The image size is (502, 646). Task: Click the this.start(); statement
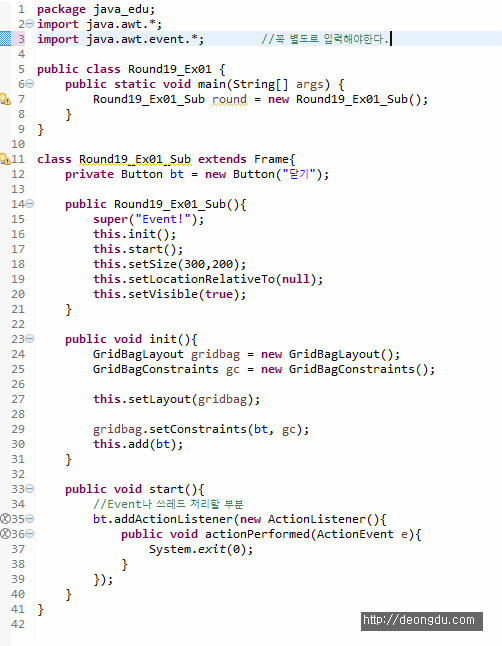138,249
